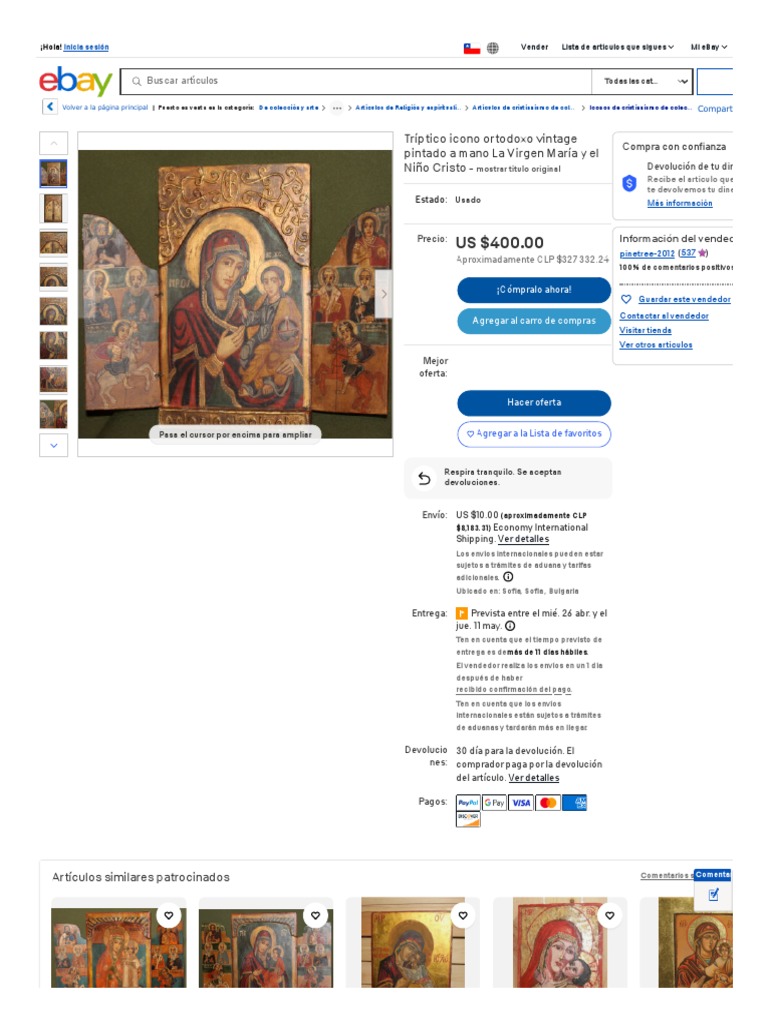Select the second image thumbnail
This screenshot has height=1024, width=768.
54,209
